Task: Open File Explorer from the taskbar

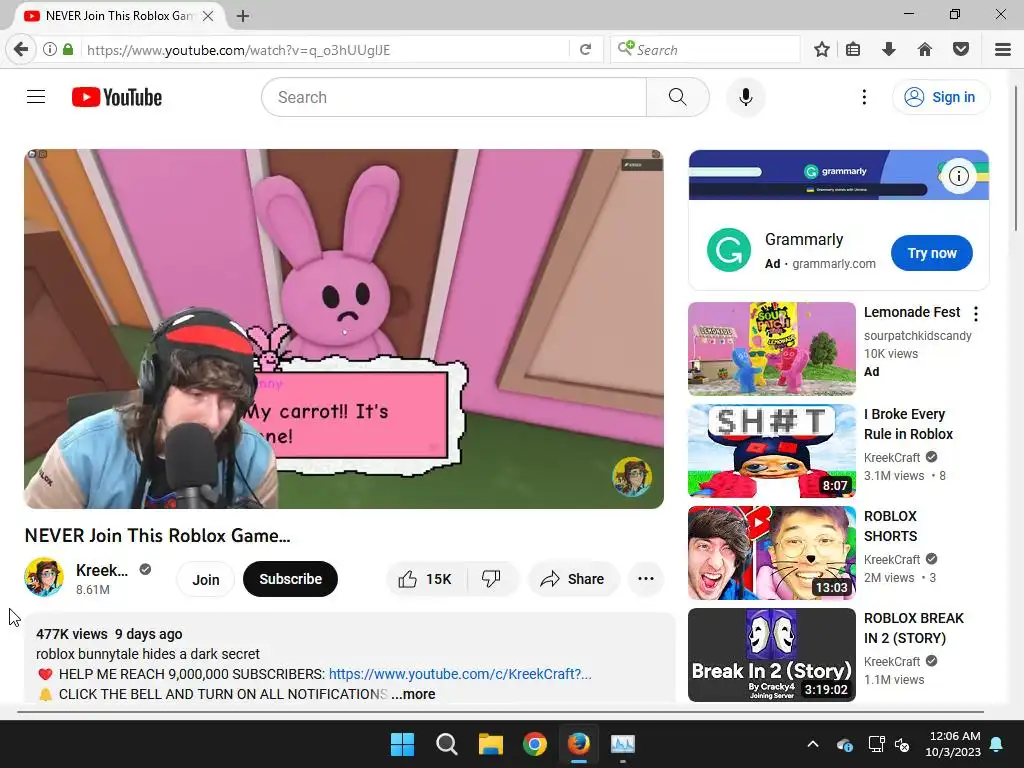Action: (x=490, y=744)
